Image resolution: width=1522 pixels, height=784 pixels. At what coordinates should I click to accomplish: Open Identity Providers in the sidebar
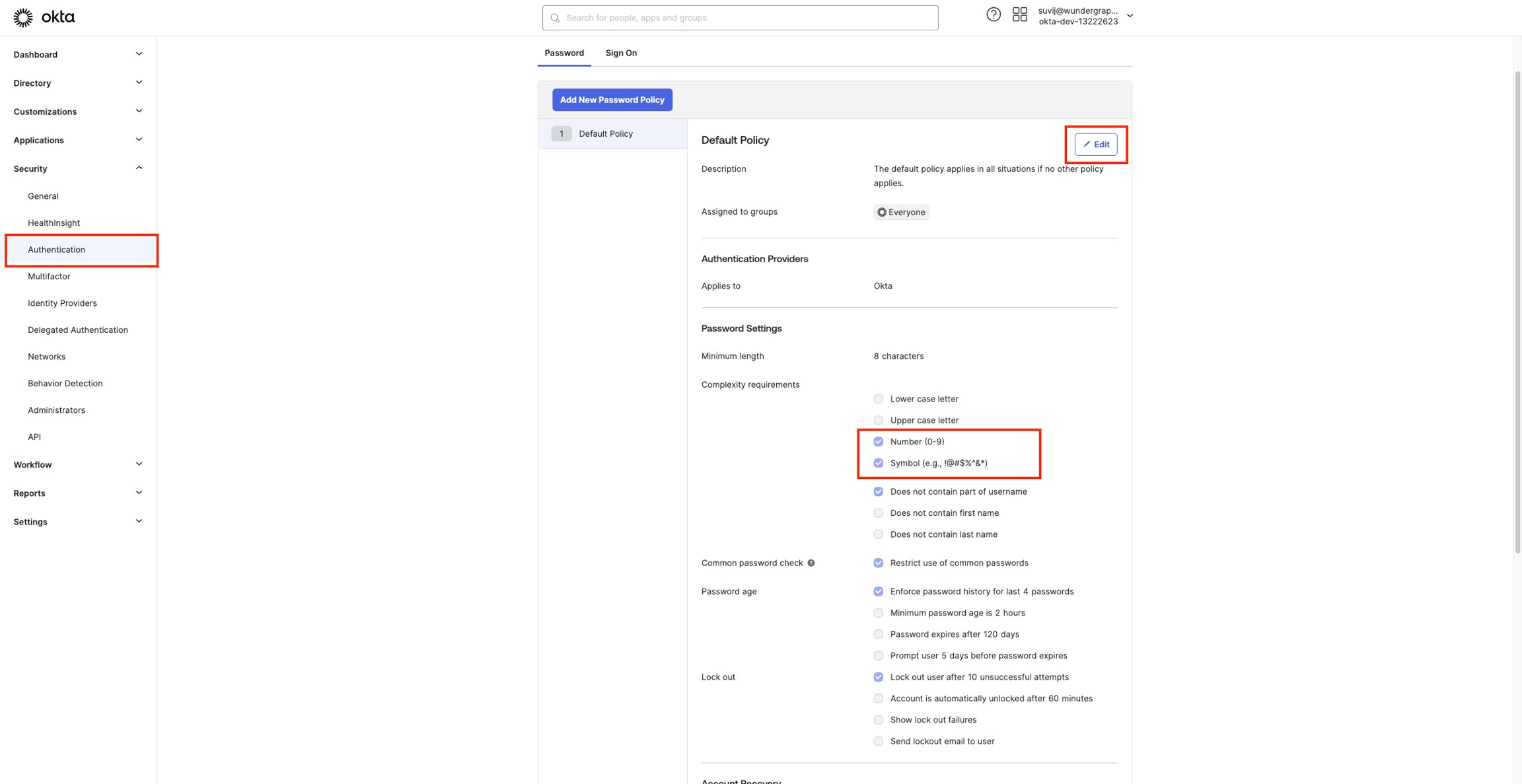(x=62, y=303)
